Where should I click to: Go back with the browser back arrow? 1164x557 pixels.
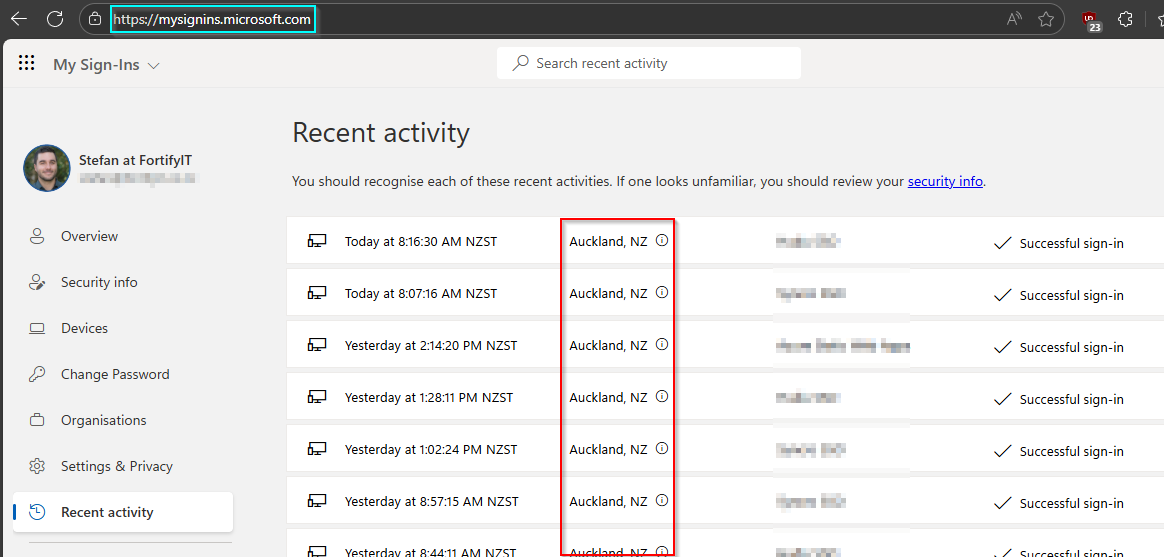point(19,19)
